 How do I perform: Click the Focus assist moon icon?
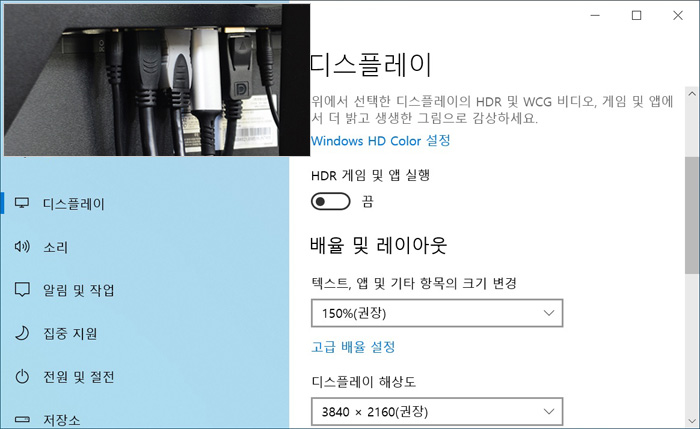[22, 333]
